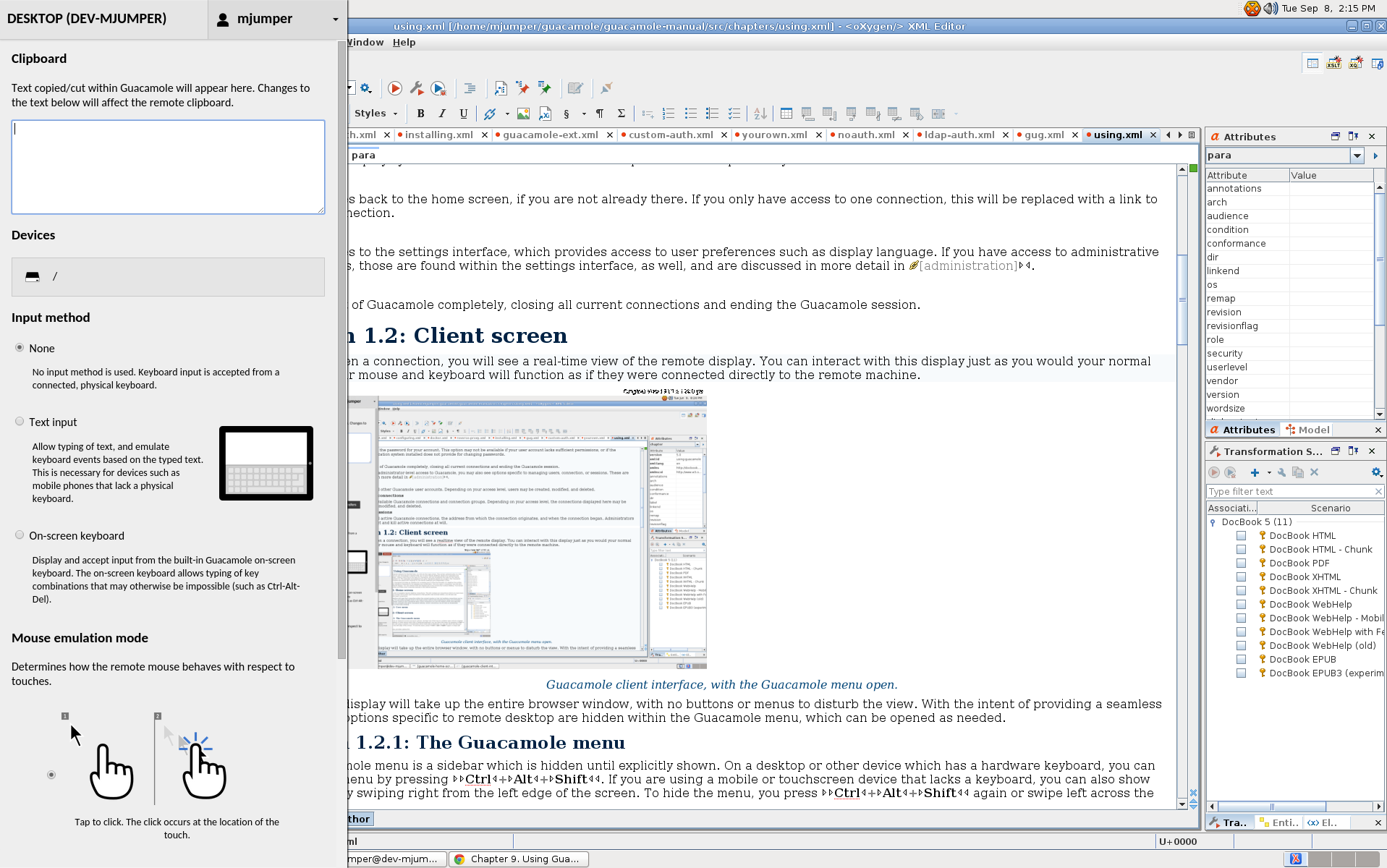
Task: Open the Styles dropdown
Action: (376, 114)
